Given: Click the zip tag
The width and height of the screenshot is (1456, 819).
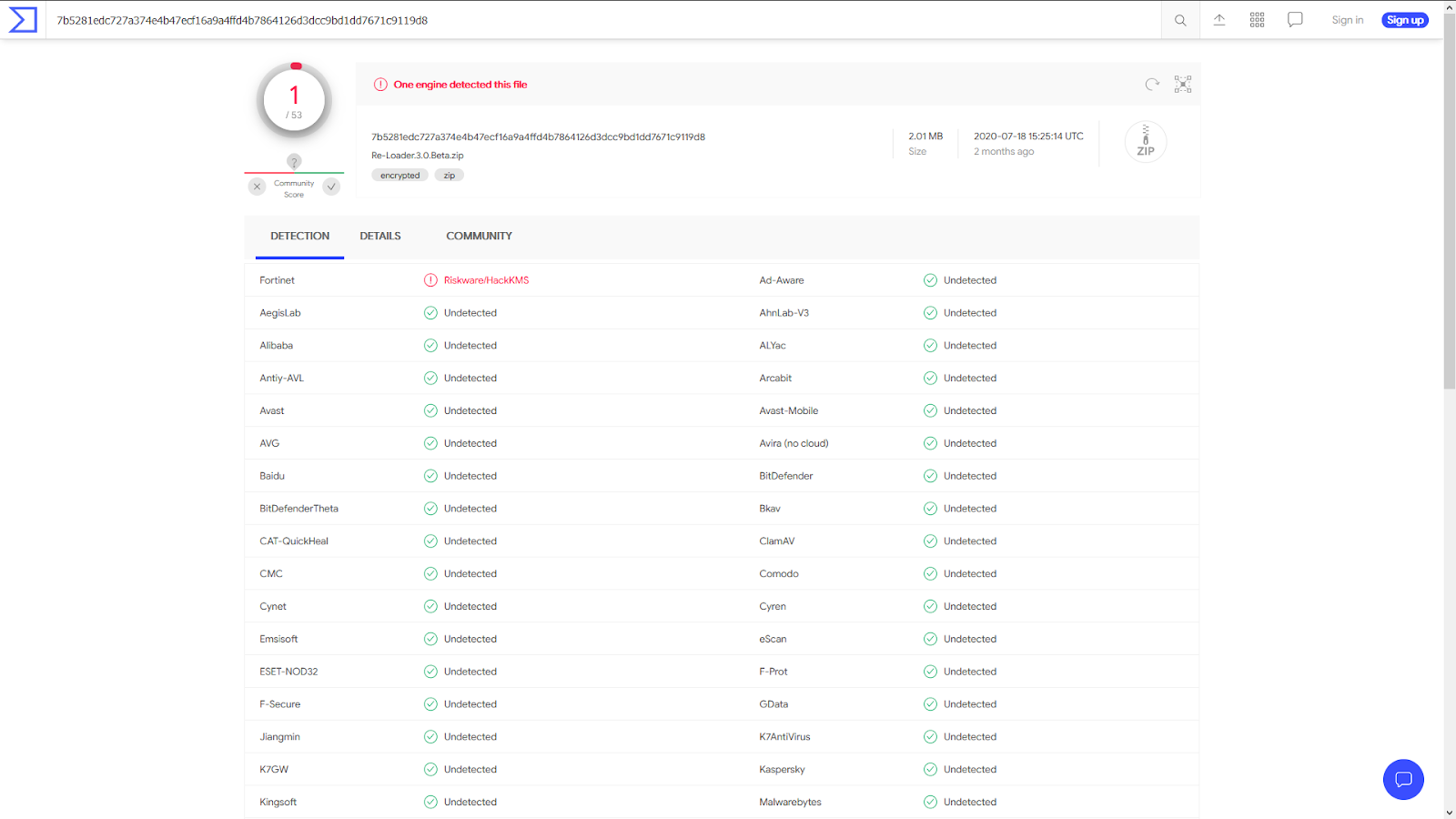Looking at the screenshot, I should (449, 176).
